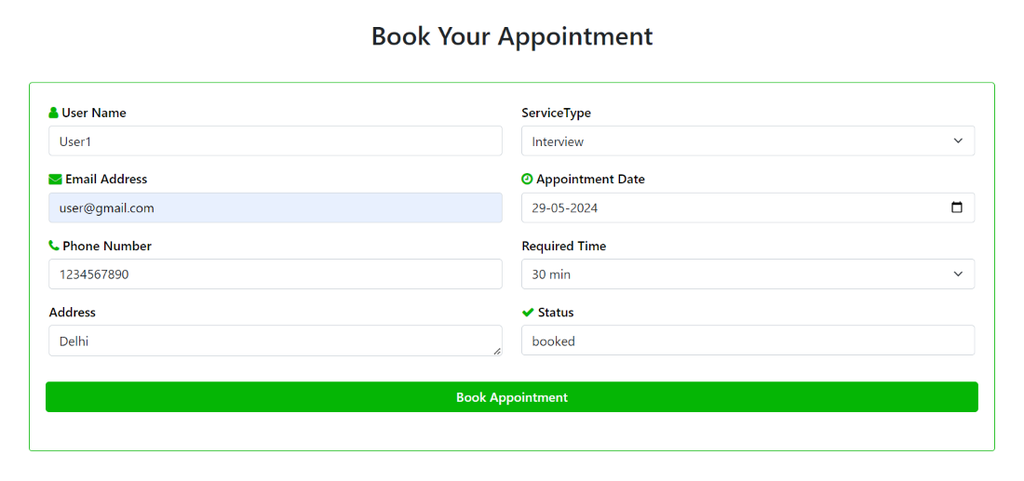The width and height of the screenshot is (1024, 481).
Task: Open the calendar picker icon in date field
Action: pyautogui.click(x=956, y=208)
